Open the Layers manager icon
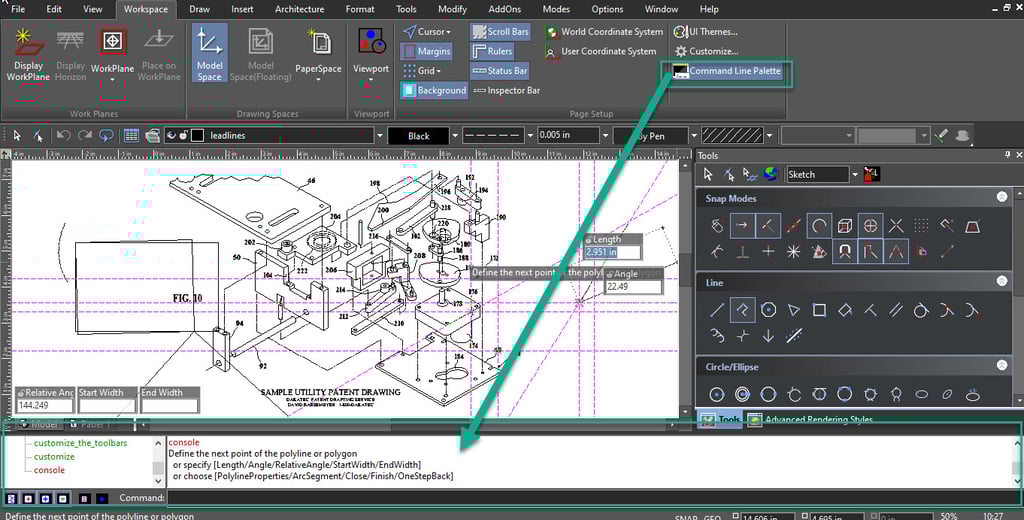Screen dimensions: 1024x520 coord(153,135)
